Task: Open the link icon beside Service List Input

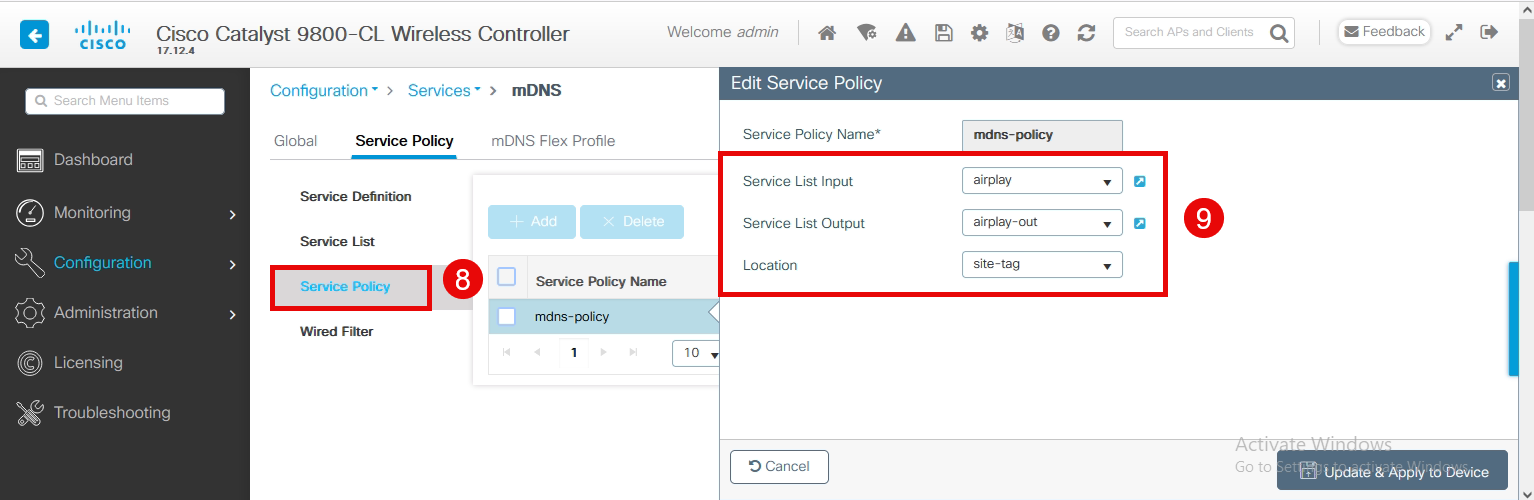Action: click(x=1139, y=182)
